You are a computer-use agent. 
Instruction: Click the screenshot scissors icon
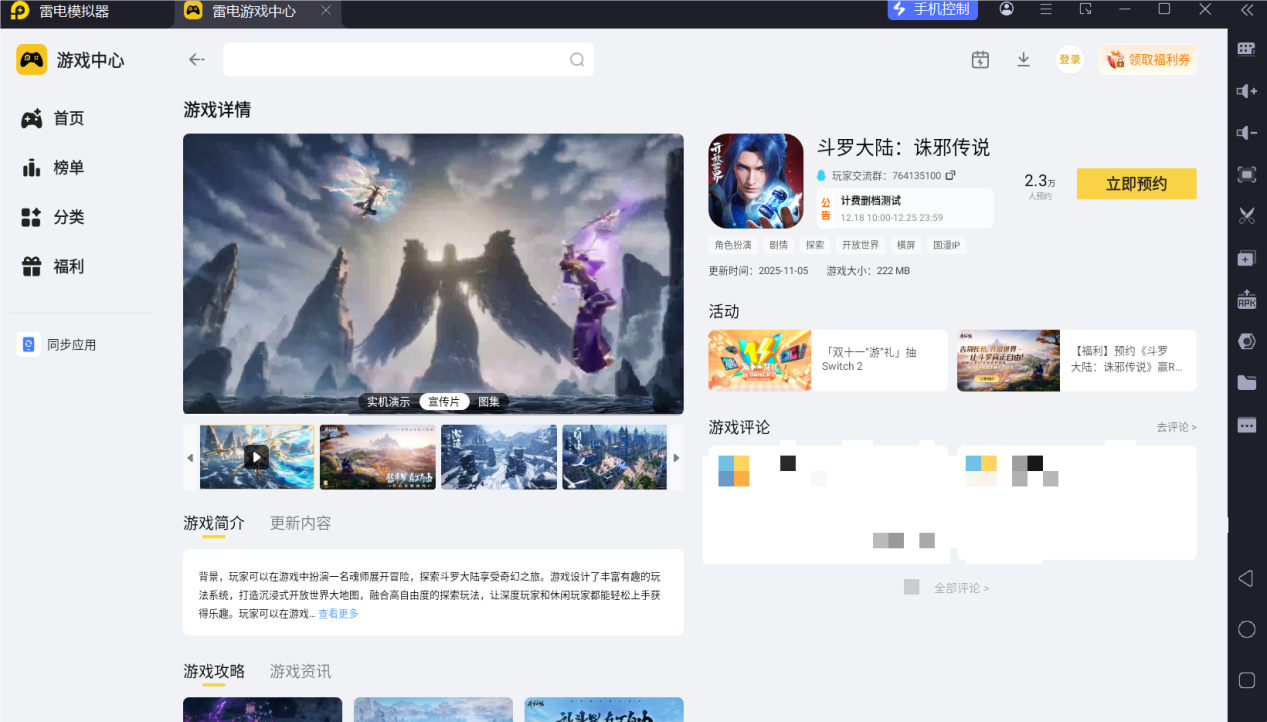1245,215
